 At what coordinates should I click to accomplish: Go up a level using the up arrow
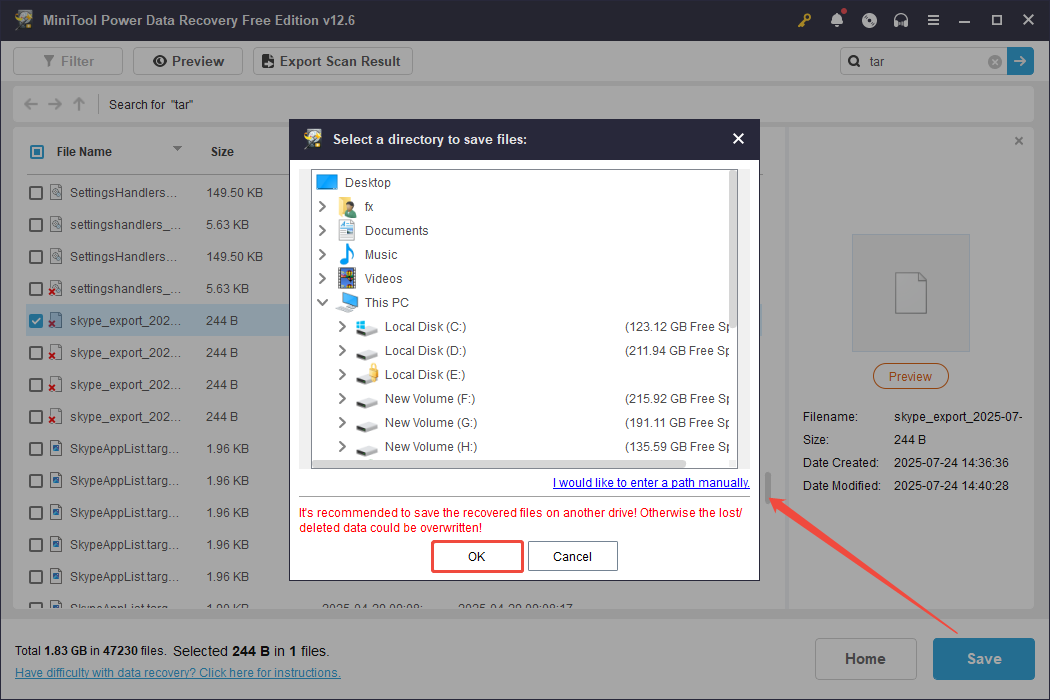78,103
